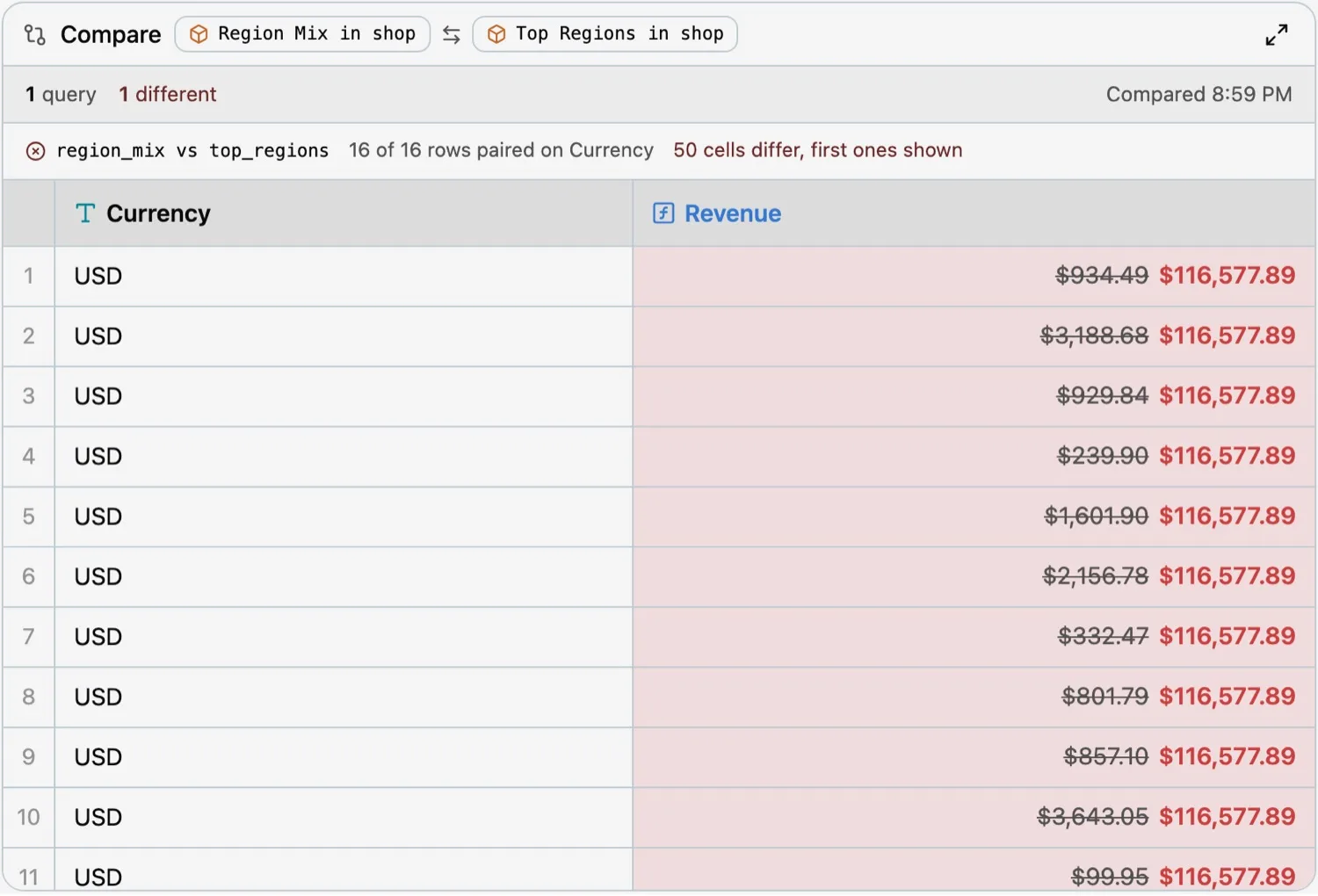Select row number 1
Viewport: 1318px width, 896px height.
pos(29,276)
